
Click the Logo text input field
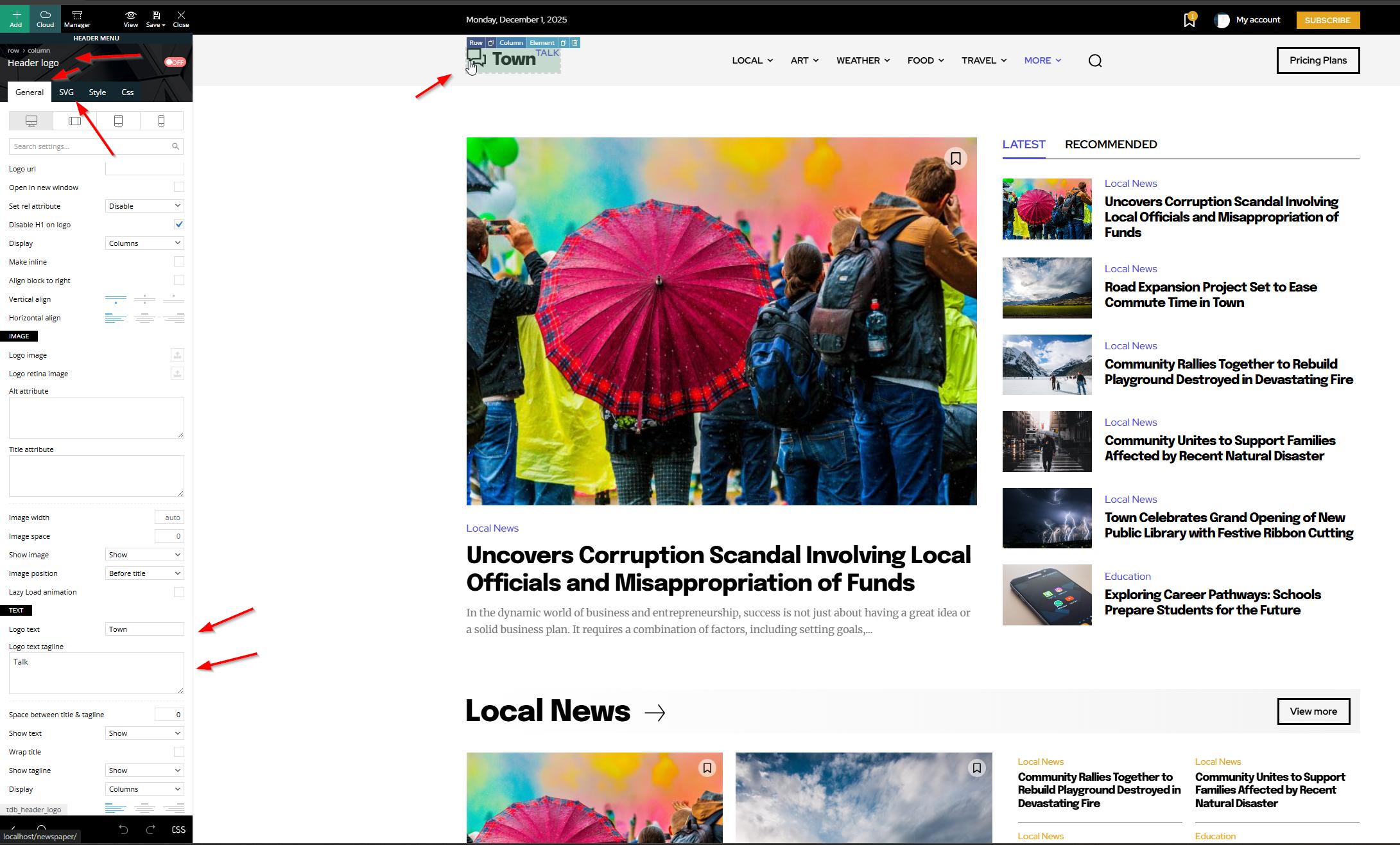[x=144, y=629]
